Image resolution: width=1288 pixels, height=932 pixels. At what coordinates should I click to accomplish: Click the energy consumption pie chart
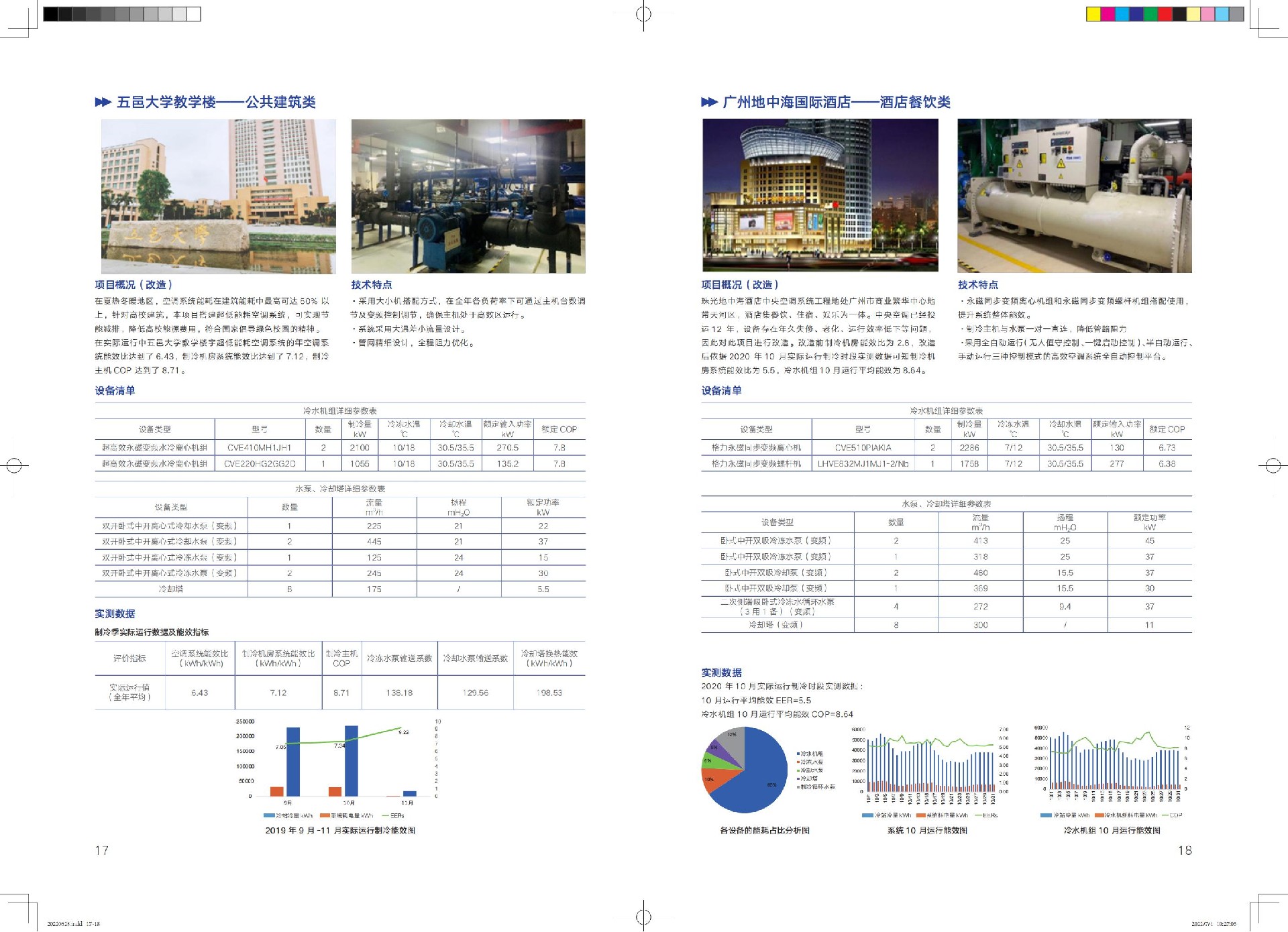pos(745,770)
